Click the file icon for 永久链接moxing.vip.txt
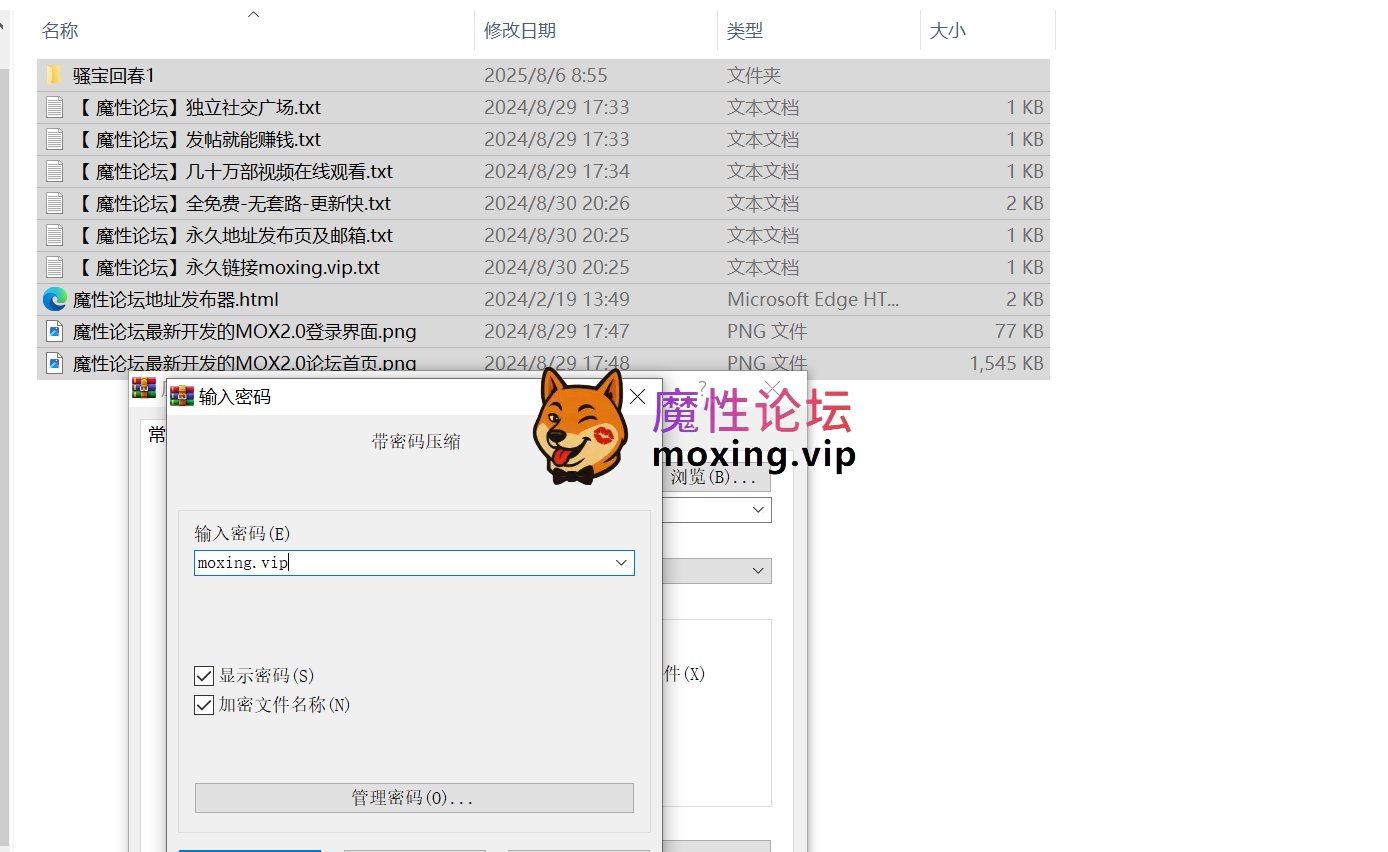The image size is (1388, 852). 55,268
